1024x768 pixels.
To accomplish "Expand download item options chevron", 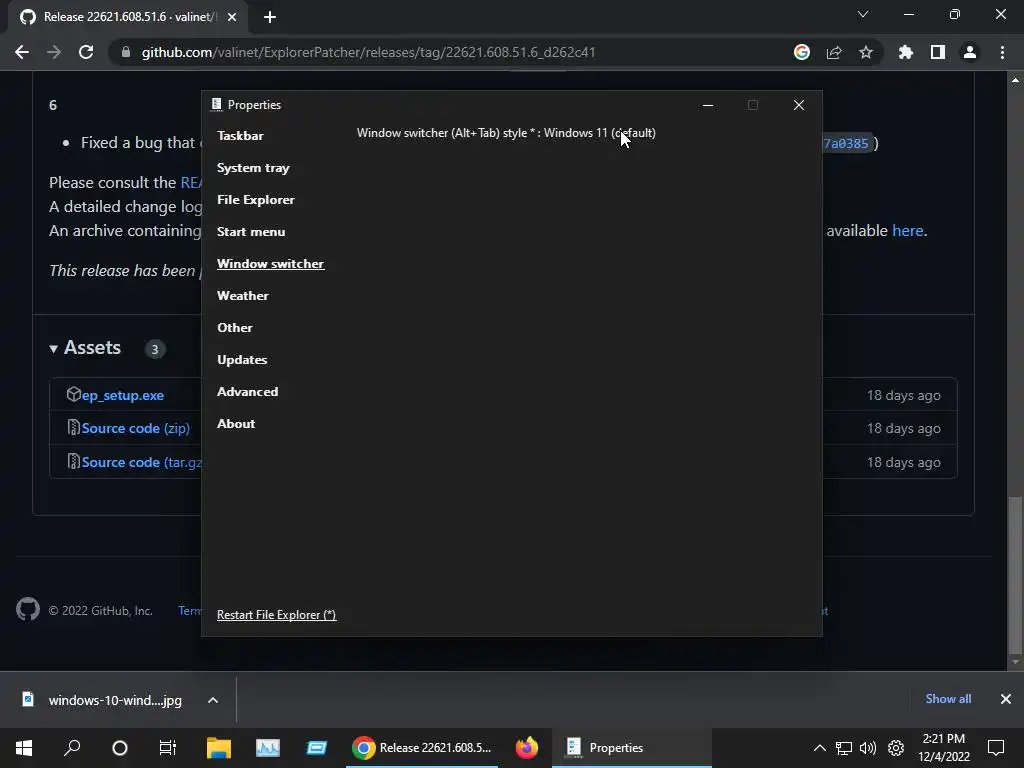I will point(213,700).
